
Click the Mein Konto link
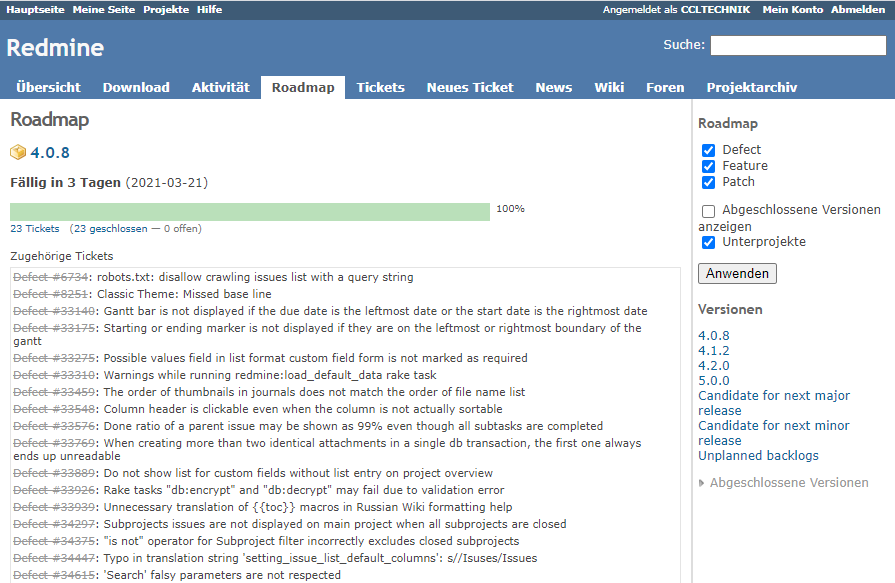pos(792,9)
